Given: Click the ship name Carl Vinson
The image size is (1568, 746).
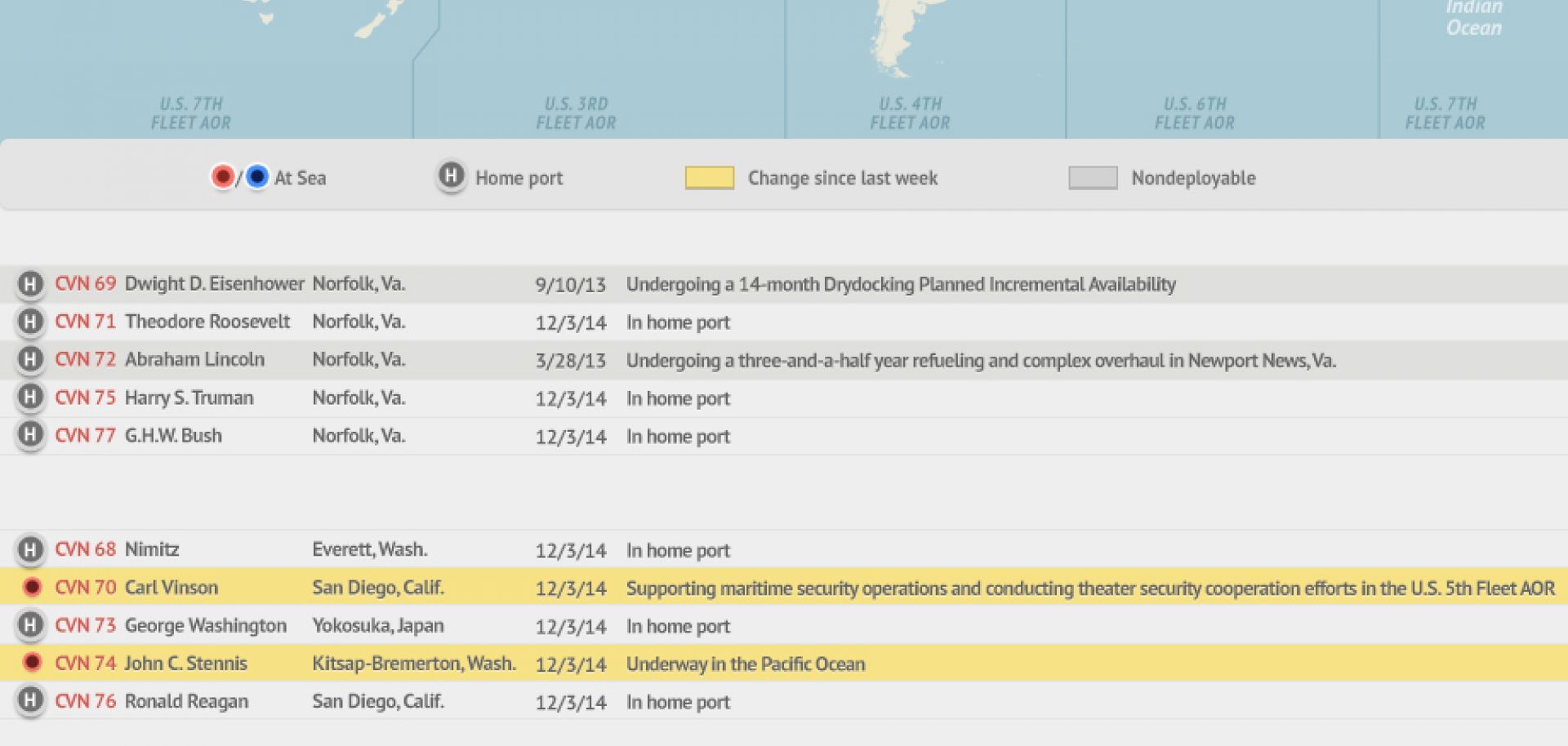Looking at the screenshot, I should pyautogui.click(x=171, y=588).
